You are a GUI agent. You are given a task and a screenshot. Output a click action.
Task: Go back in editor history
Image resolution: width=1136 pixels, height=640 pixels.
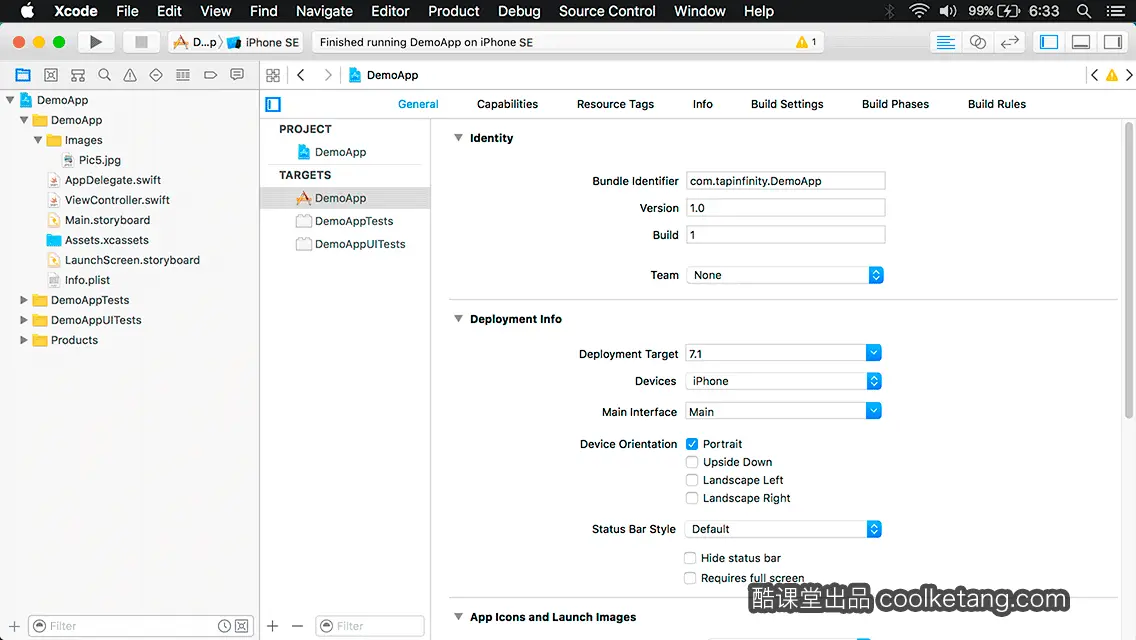click(301, 75)
